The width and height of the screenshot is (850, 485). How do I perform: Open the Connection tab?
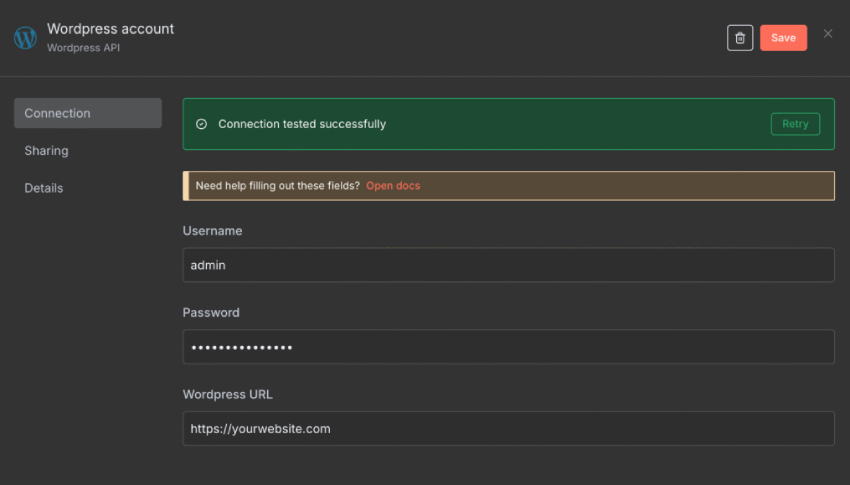pyautogui.click(x=88, y=113)
